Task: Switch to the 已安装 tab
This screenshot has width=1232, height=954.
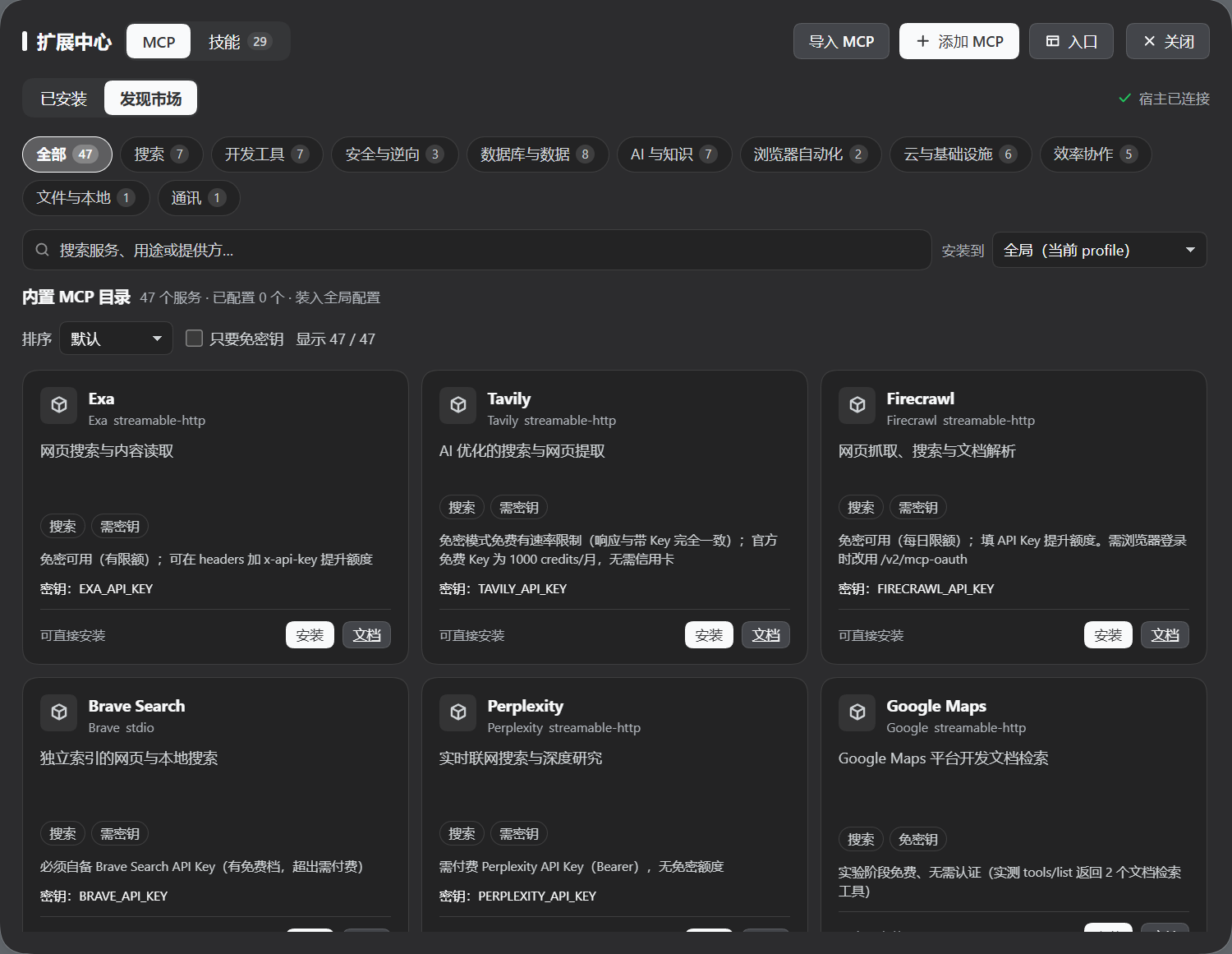Action: coord(64,99)
